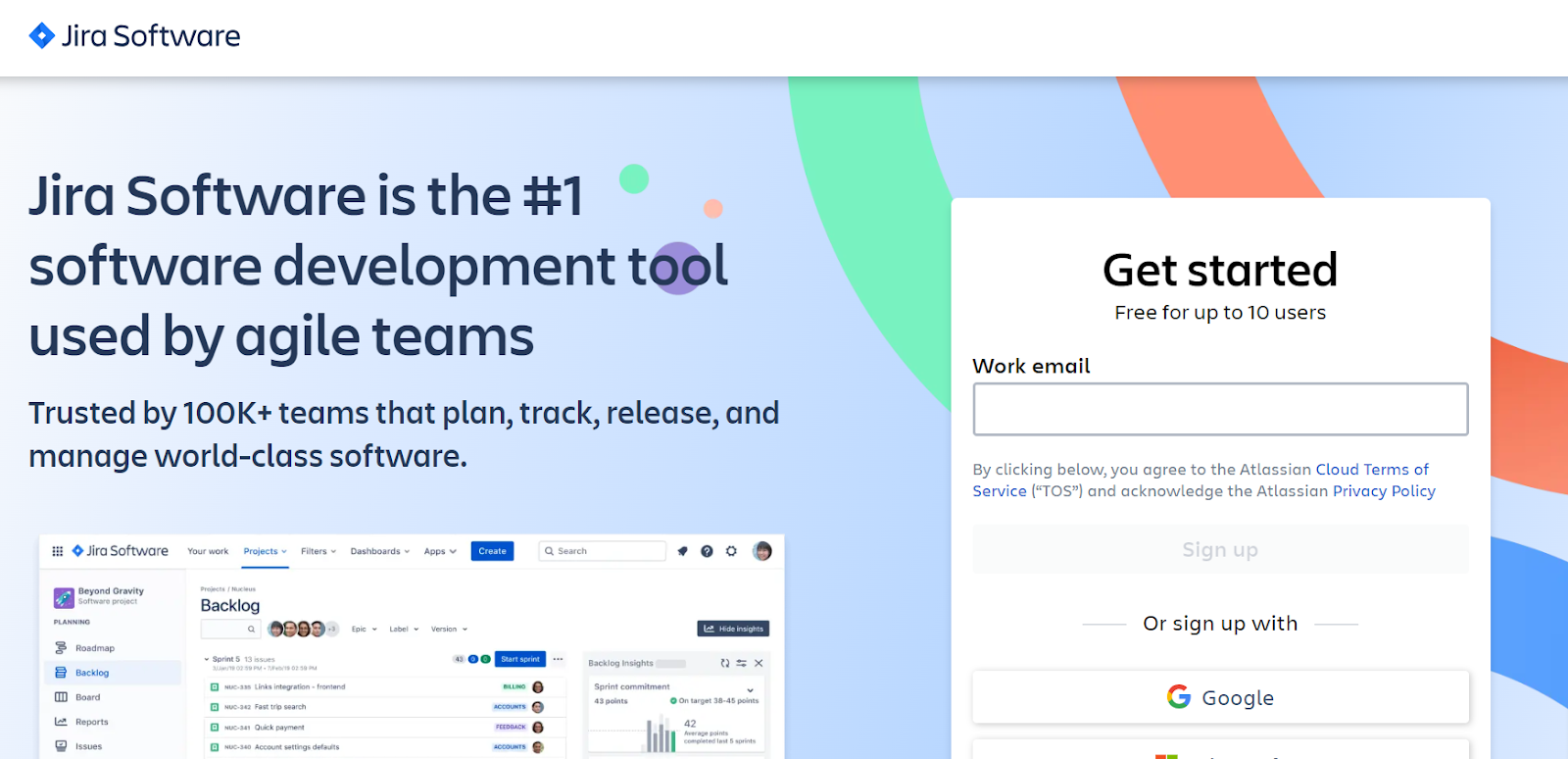Open the notifications icon in preview navbar

(x=682, y=551)
